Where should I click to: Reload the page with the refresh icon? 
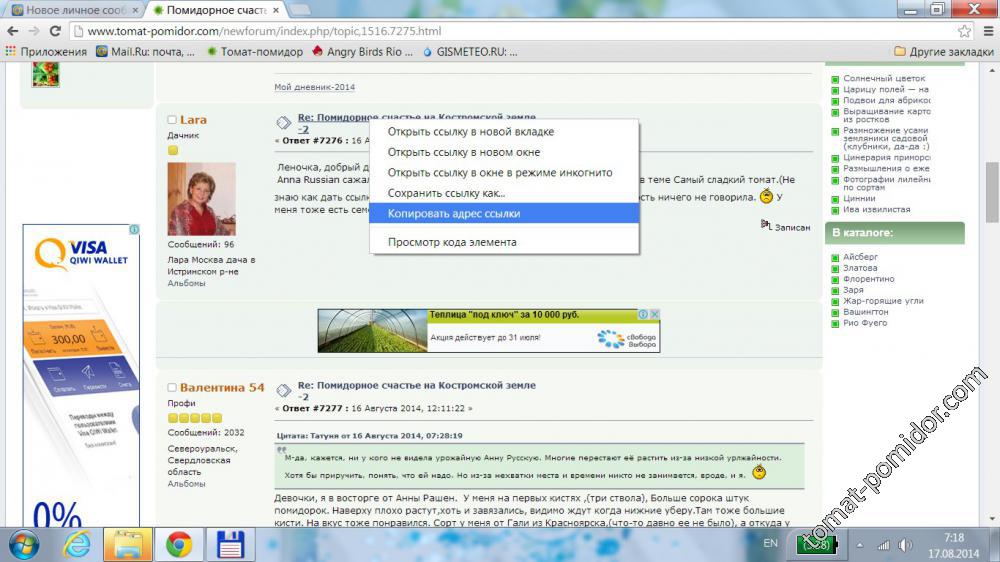point(55,31)
